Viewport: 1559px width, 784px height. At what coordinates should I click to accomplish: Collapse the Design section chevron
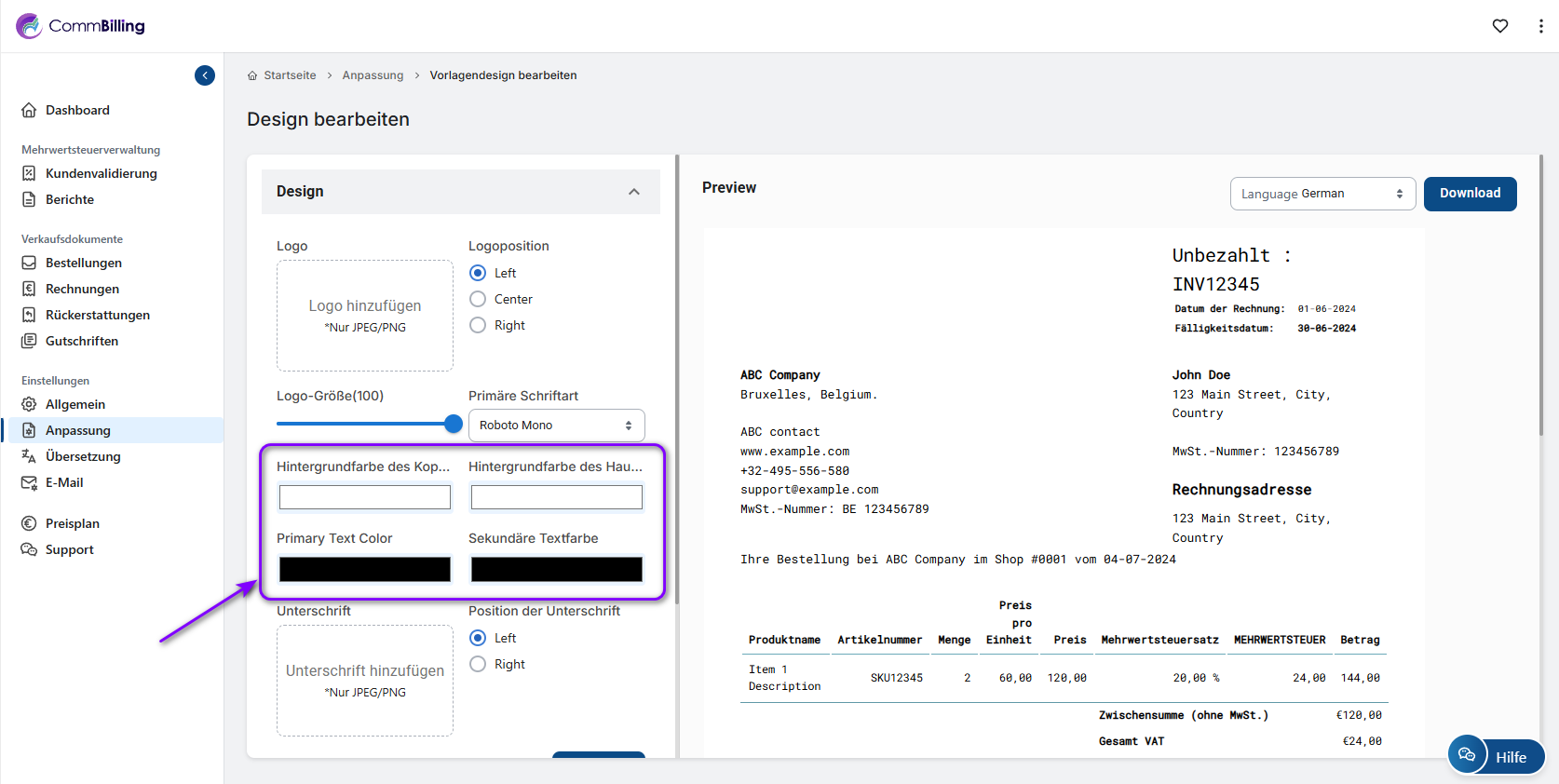[634, 192]
